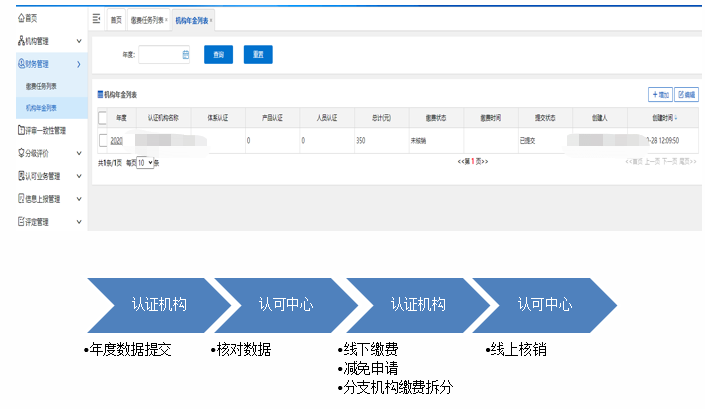Click the 财务管理 finance icon

click(21, 64)
